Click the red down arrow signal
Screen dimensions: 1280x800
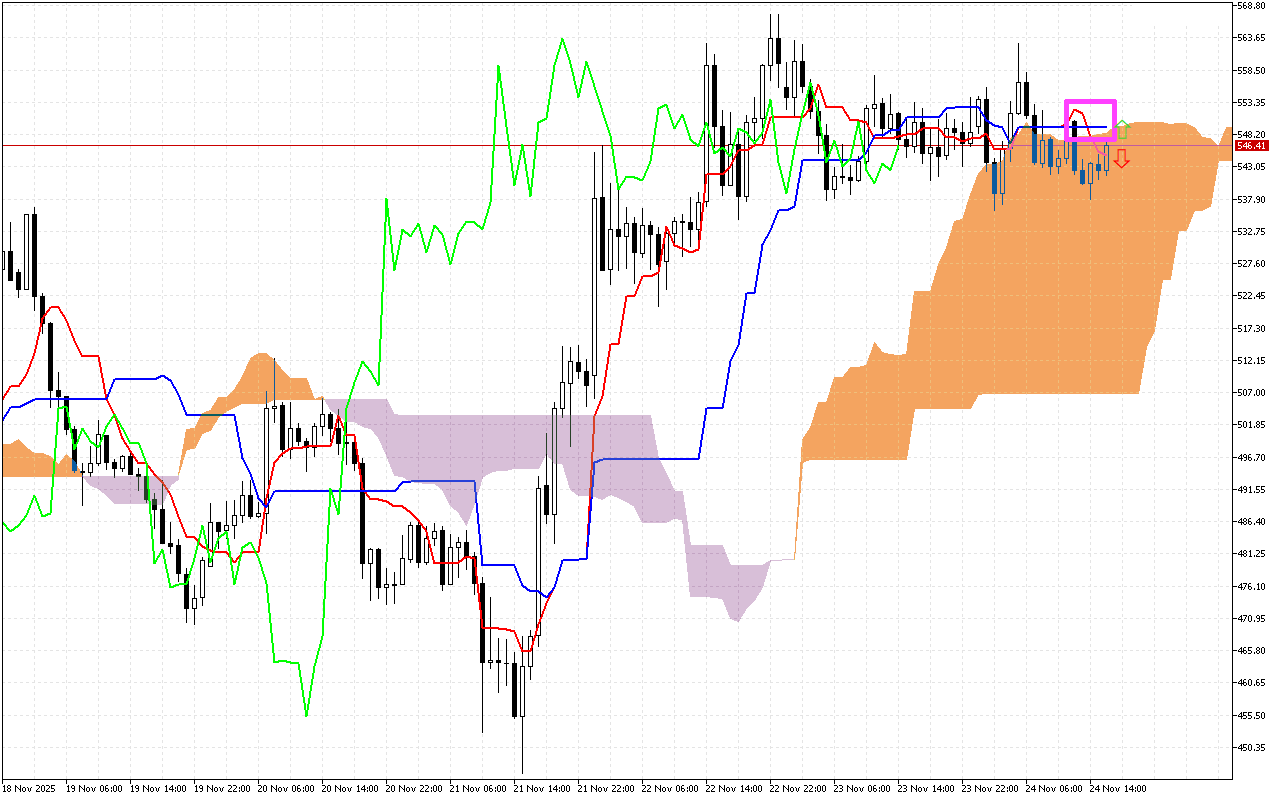coord(1122,158)
